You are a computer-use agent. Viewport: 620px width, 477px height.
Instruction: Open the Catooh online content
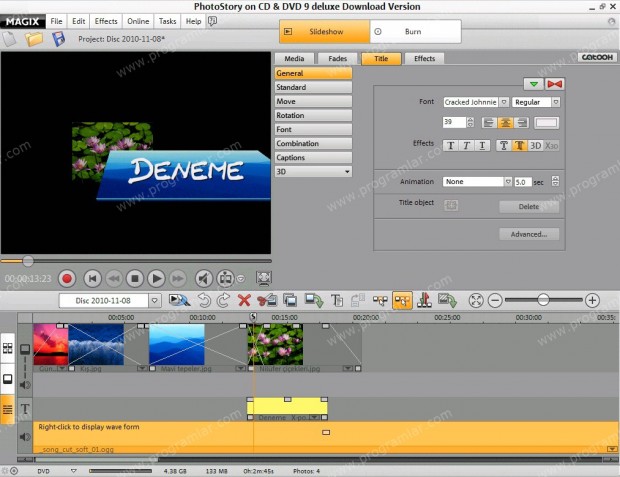597,57
